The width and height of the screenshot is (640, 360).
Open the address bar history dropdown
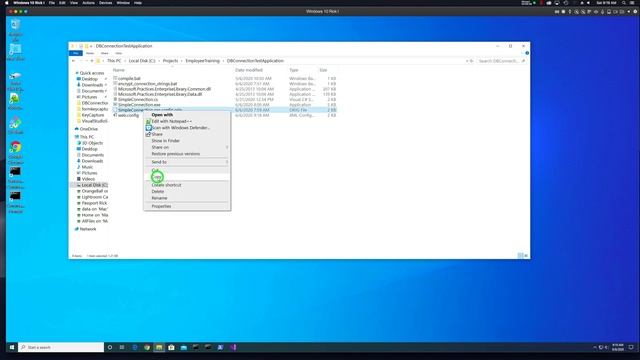pos(467,61)
